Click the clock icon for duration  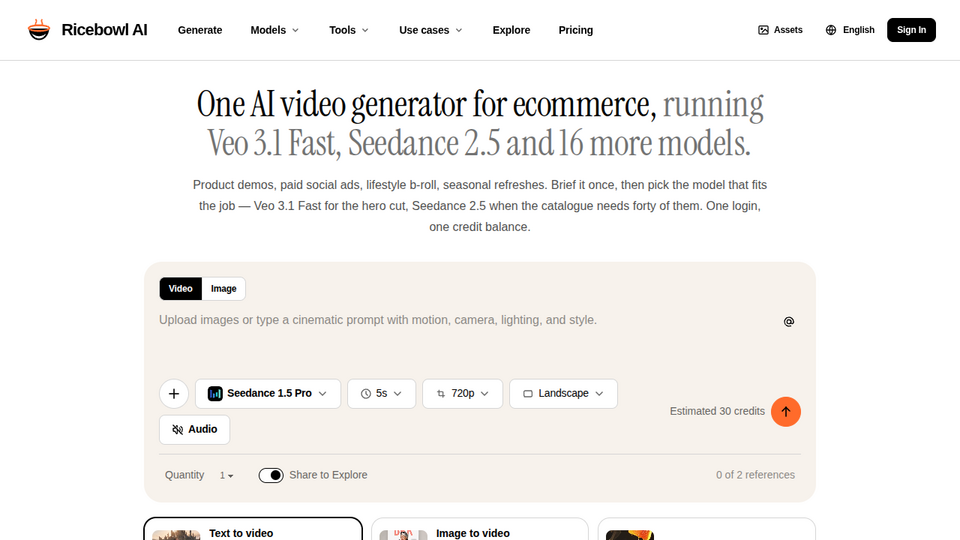366,394
